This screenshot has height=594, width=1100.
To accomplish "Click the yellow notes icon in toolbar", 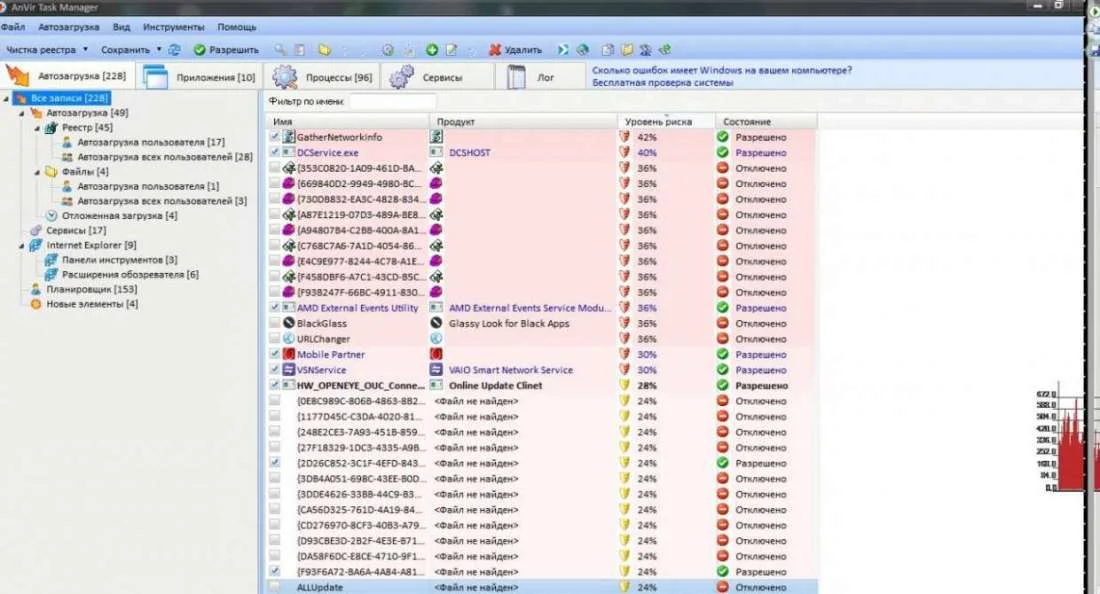I will pyautogui.click(x=627, y=50).
